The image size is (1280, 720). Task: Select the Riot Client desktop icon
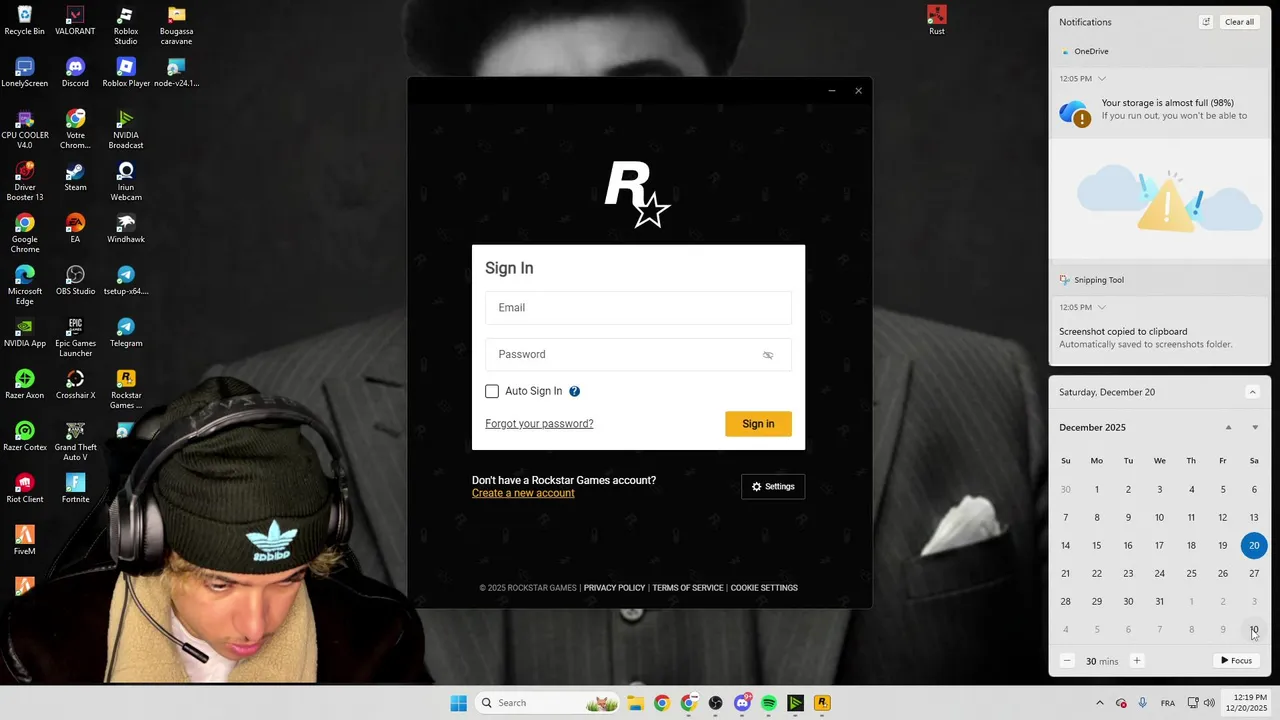click(x=25, y=489)
